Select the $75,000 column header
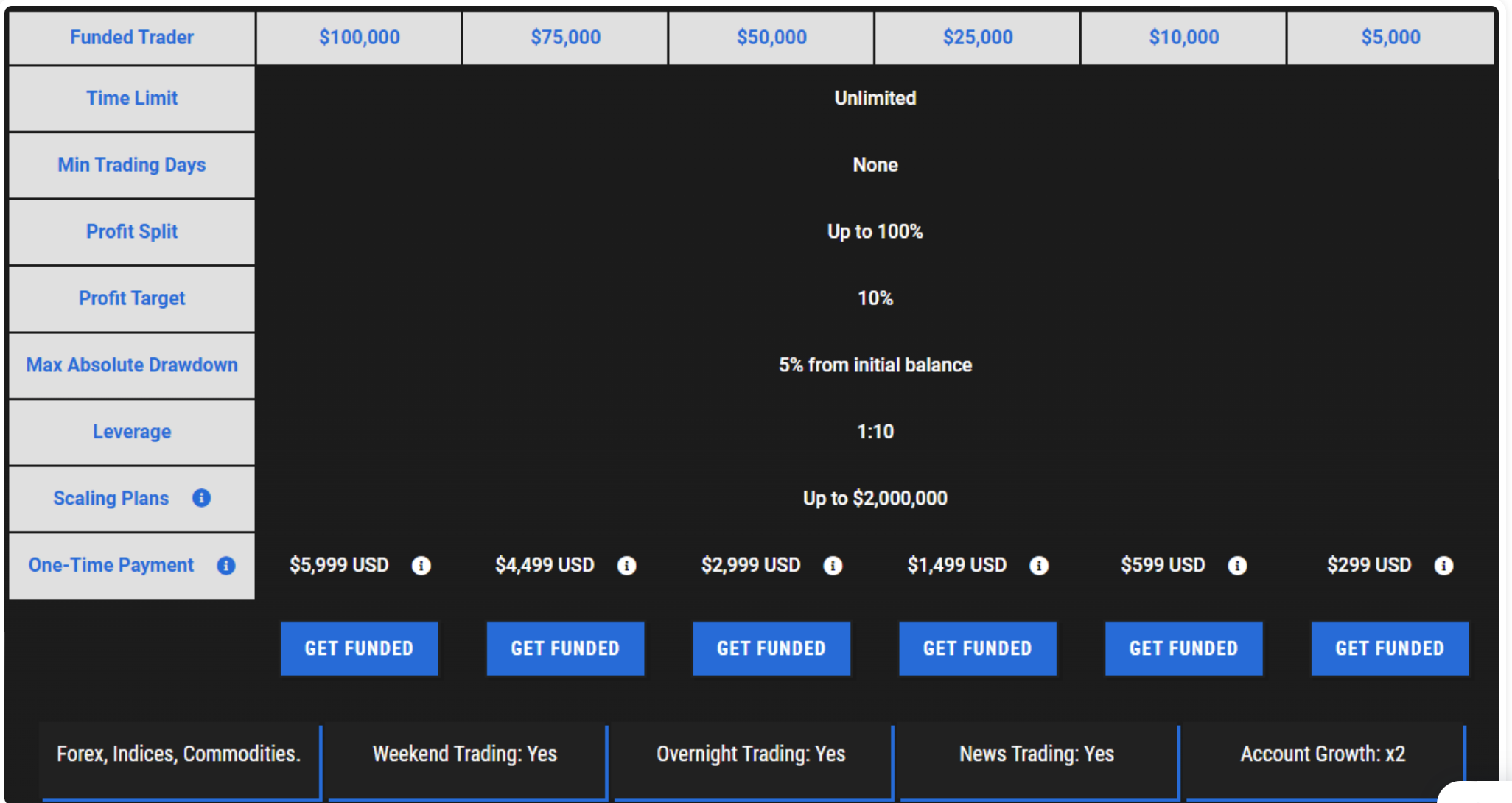This screenshot has height=803, width=1512. point(566,37)
